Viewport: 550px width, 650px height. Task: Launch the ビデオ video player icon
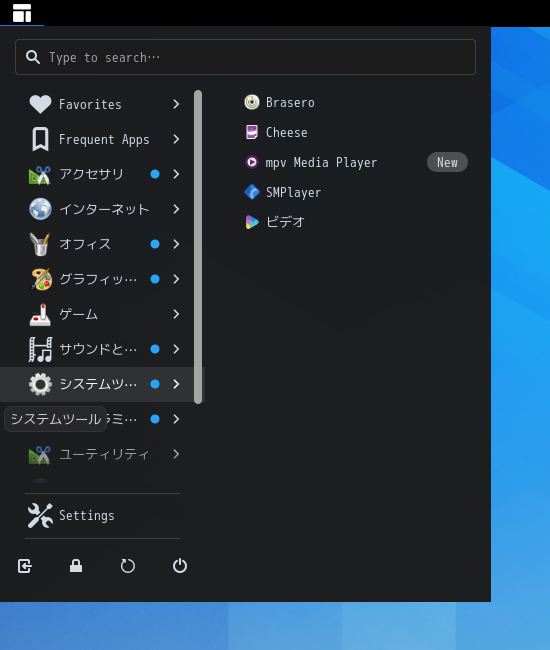pos(252,222)
